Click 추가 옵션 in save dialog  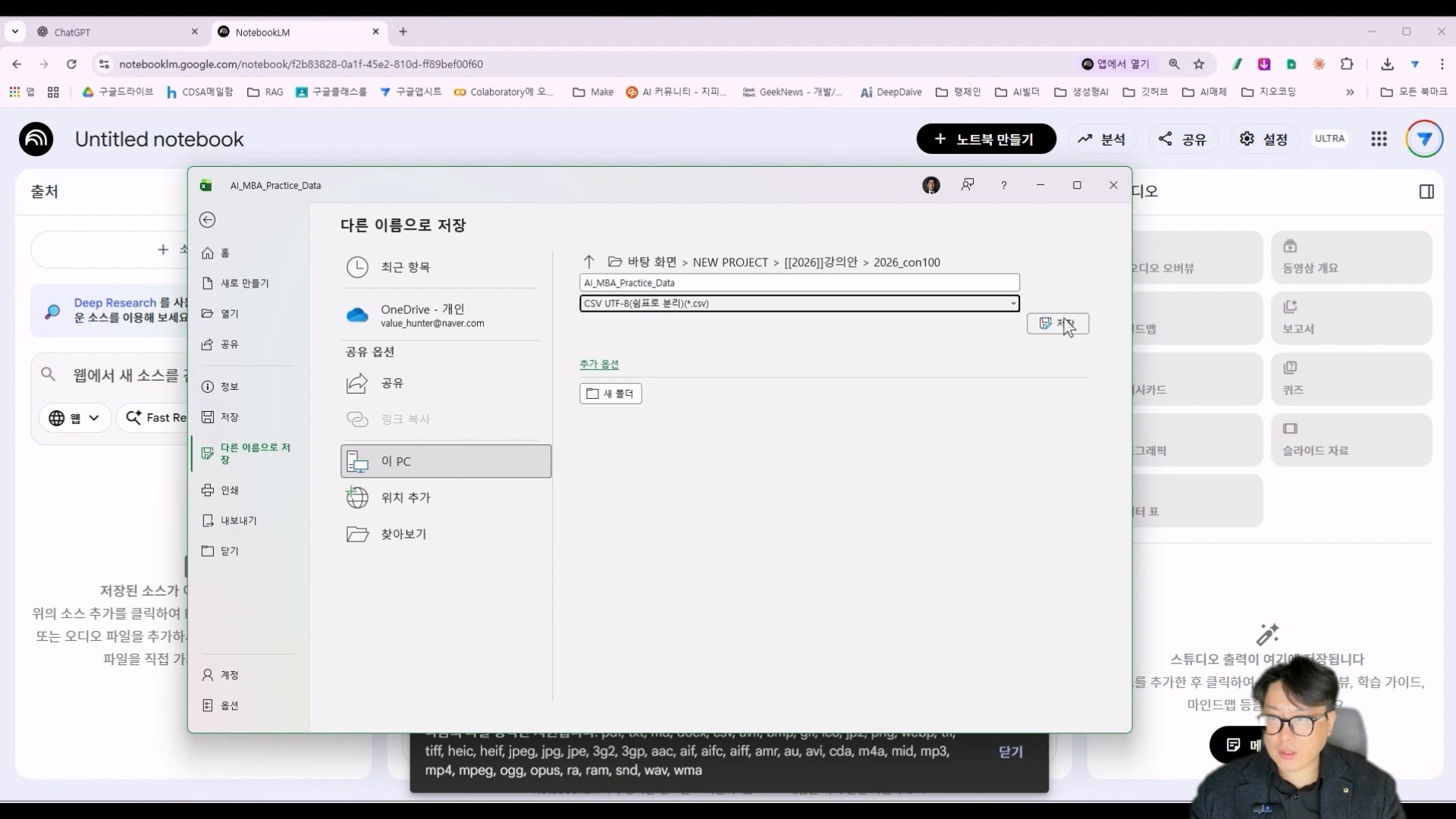pyautogui.click(x=598, y=364)
